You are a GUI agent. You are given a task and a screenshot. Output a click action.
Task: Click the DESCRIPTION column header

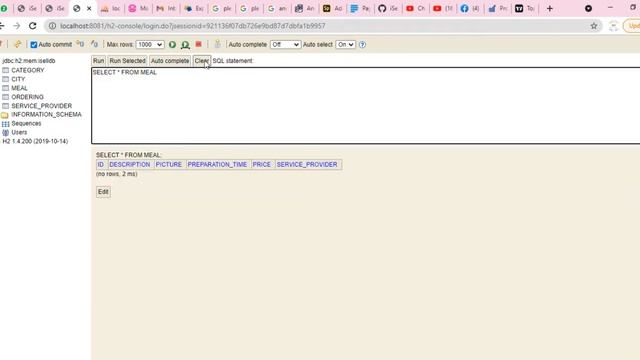[x=130, y=164]
